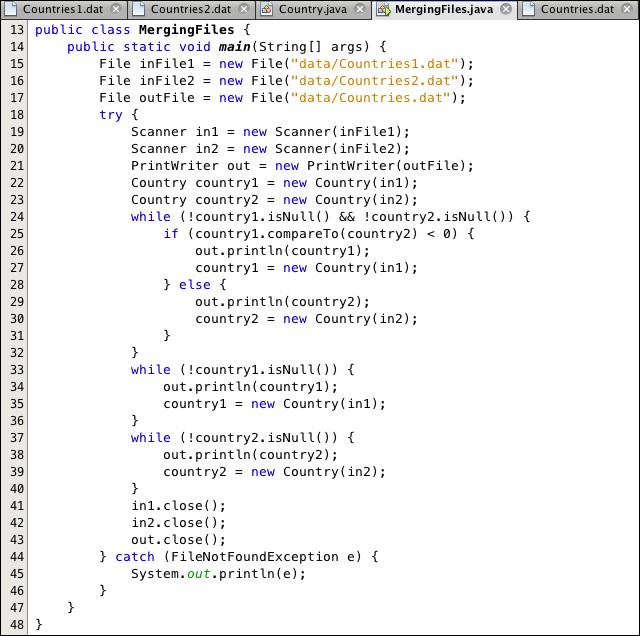This screenshot has width=640, height=636.
Task: Click the else keyword on line 28
Action: tap(195, 285)
